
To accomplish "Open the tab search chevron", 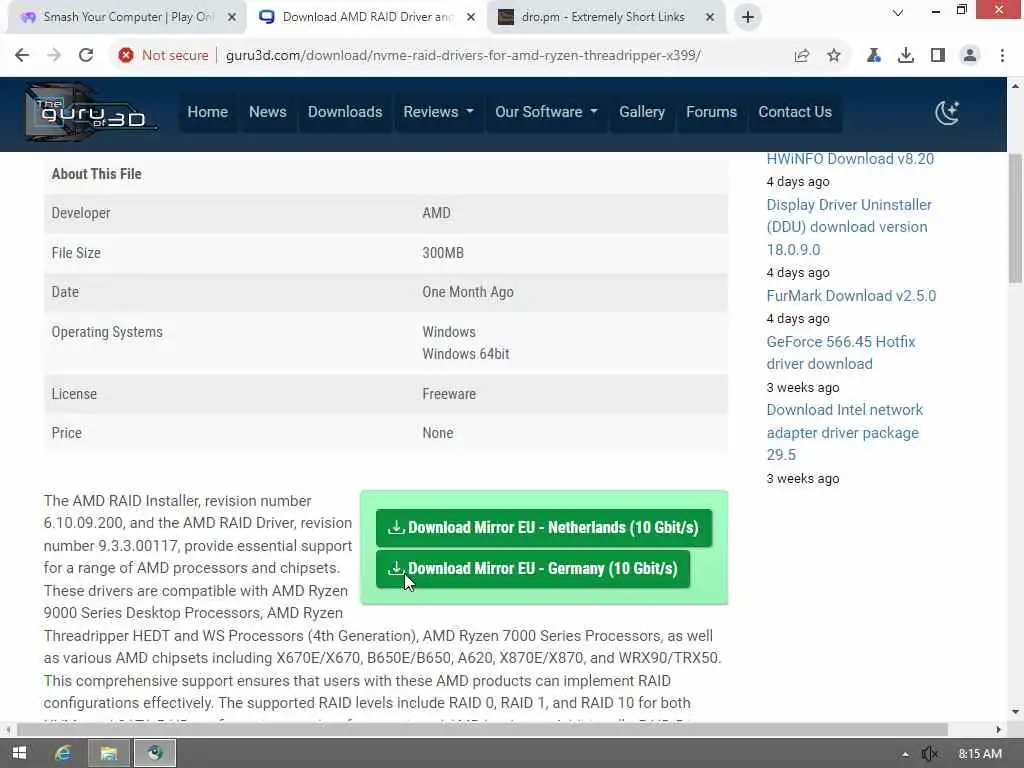I will pos(898,12).
